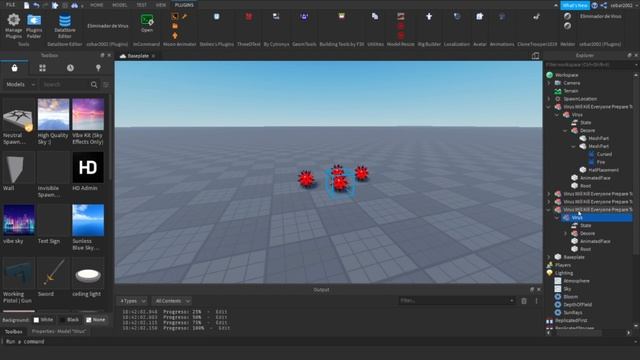
Task: Open the username account dropdown arrow
Action: pyautogui.click(x=636, y=5)
